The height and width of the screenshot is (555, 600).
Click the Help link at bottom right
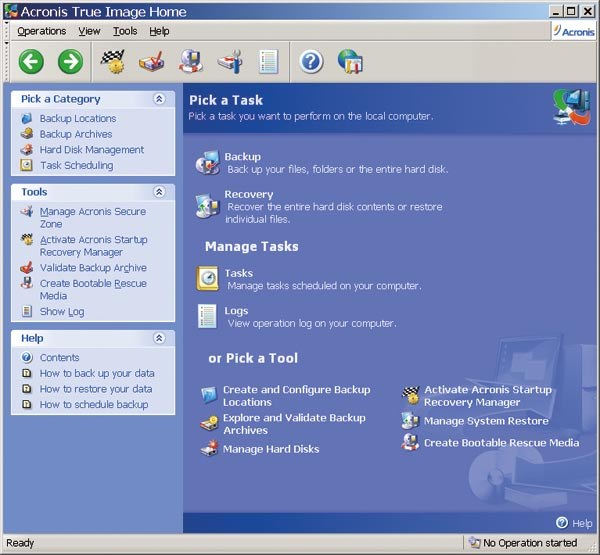click(x=574, y=523)
